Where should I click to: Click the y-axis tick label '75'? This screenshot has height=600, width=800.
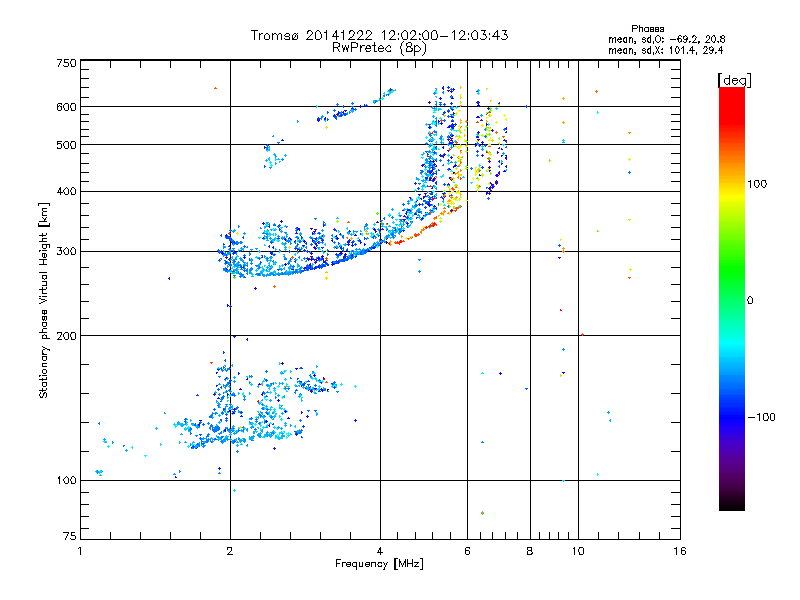70,536
